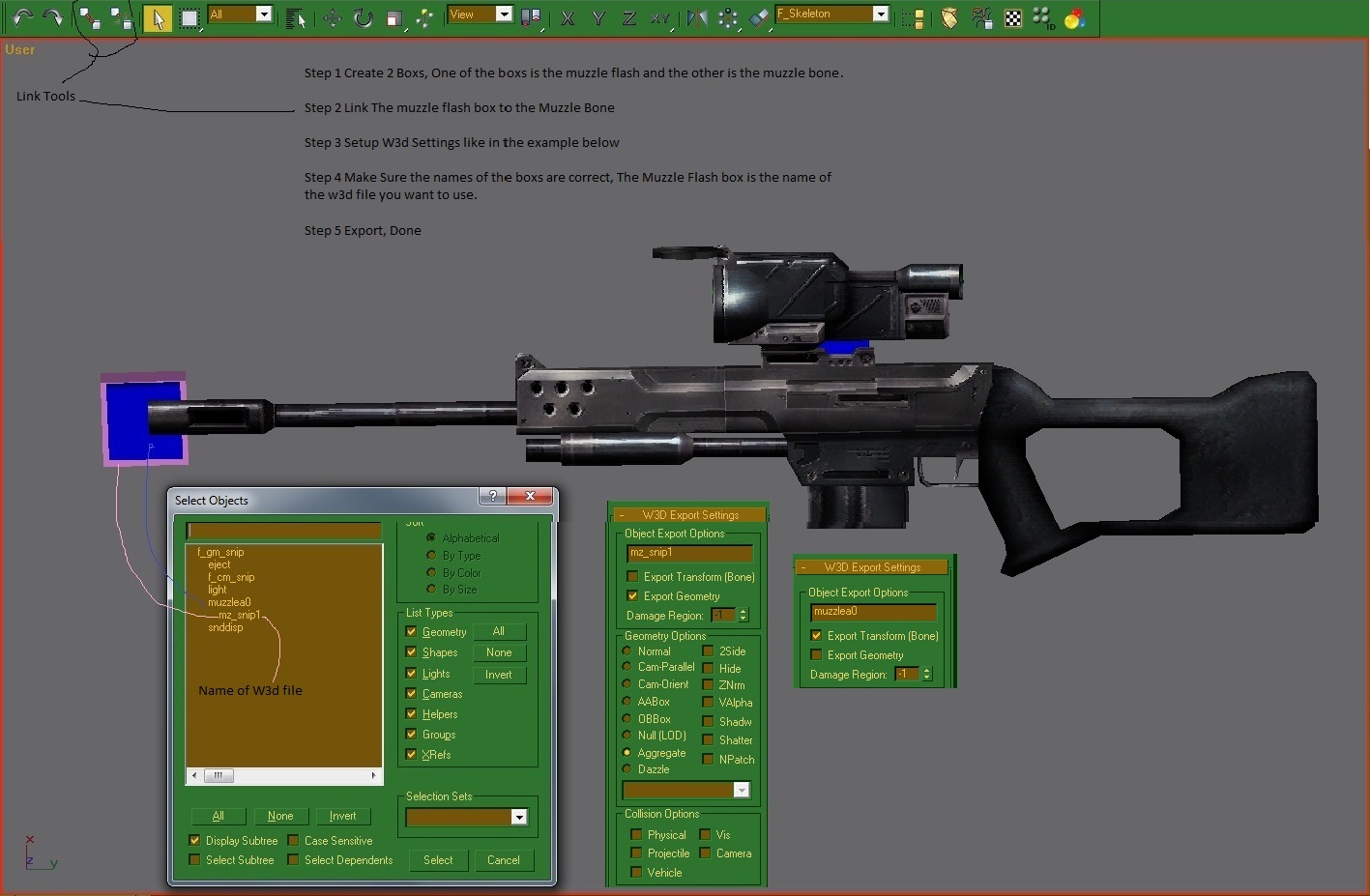This screenshot has width=1370, height=896.
Task: Choose the AABox geometry option
Action: pyautogui.click(x=627, y=702)
